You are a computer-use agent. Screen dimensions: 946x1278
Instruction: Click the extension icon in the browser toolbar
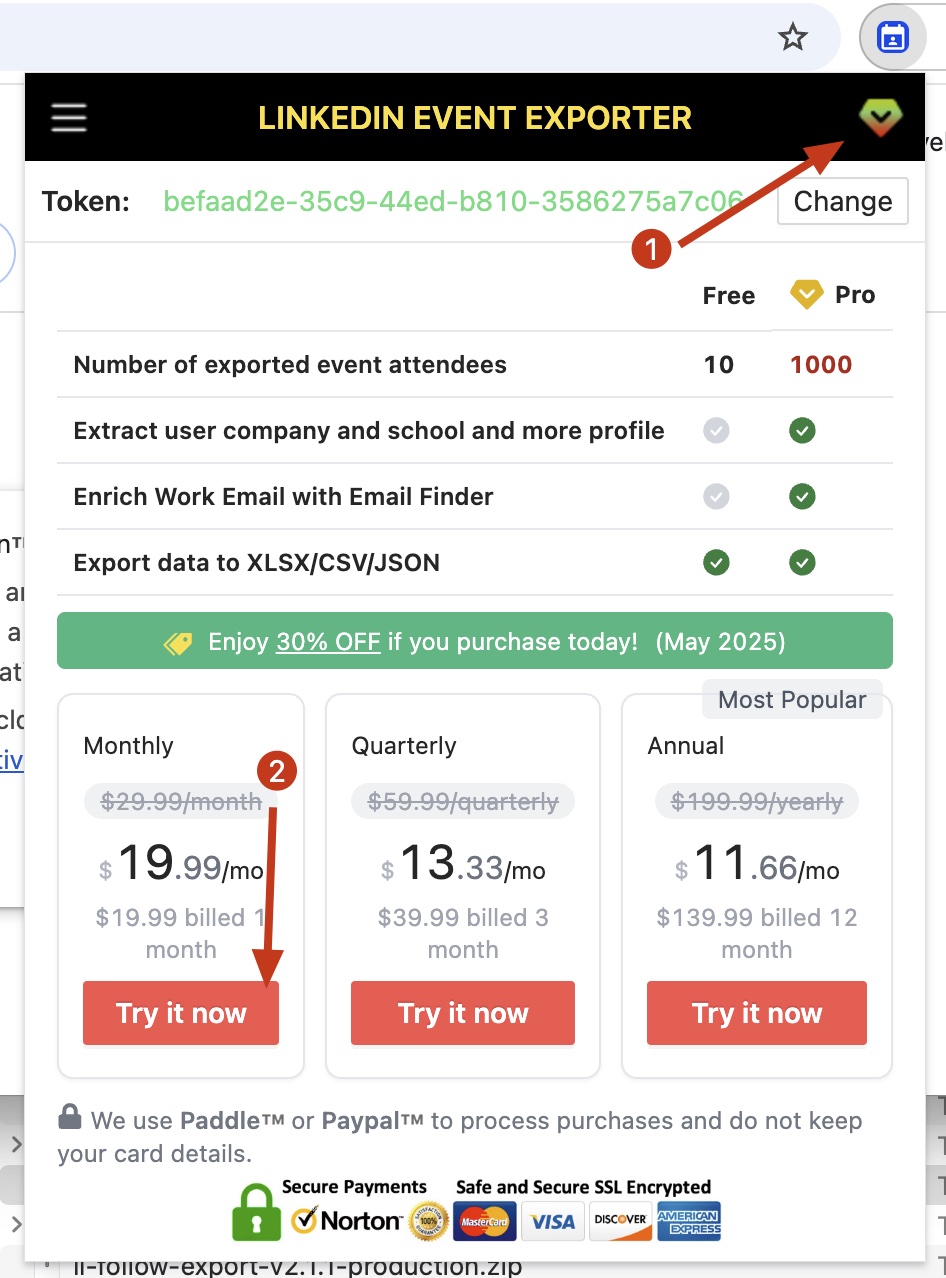tap(891, 36)
